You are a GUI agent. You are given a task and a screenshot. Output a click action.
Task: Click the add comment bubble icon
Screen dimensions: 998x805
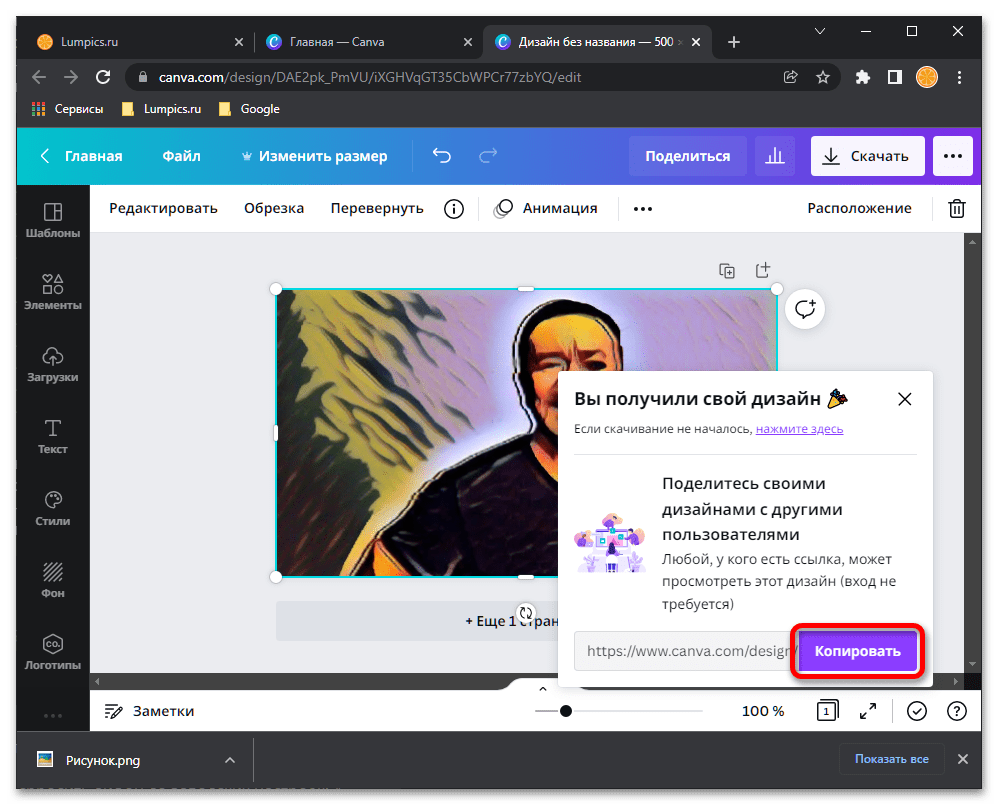[805, 309]
